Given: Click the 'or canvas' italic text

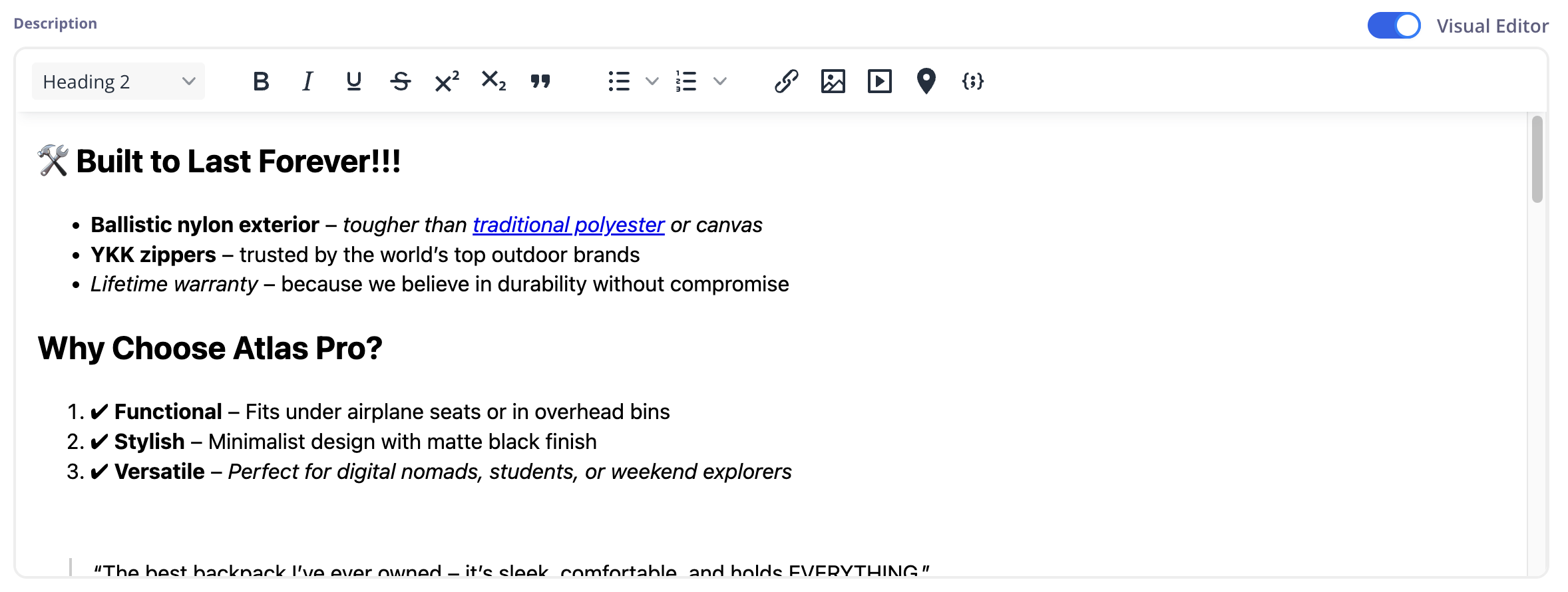Looking at the screenshot, I should (x=716, y=225).
